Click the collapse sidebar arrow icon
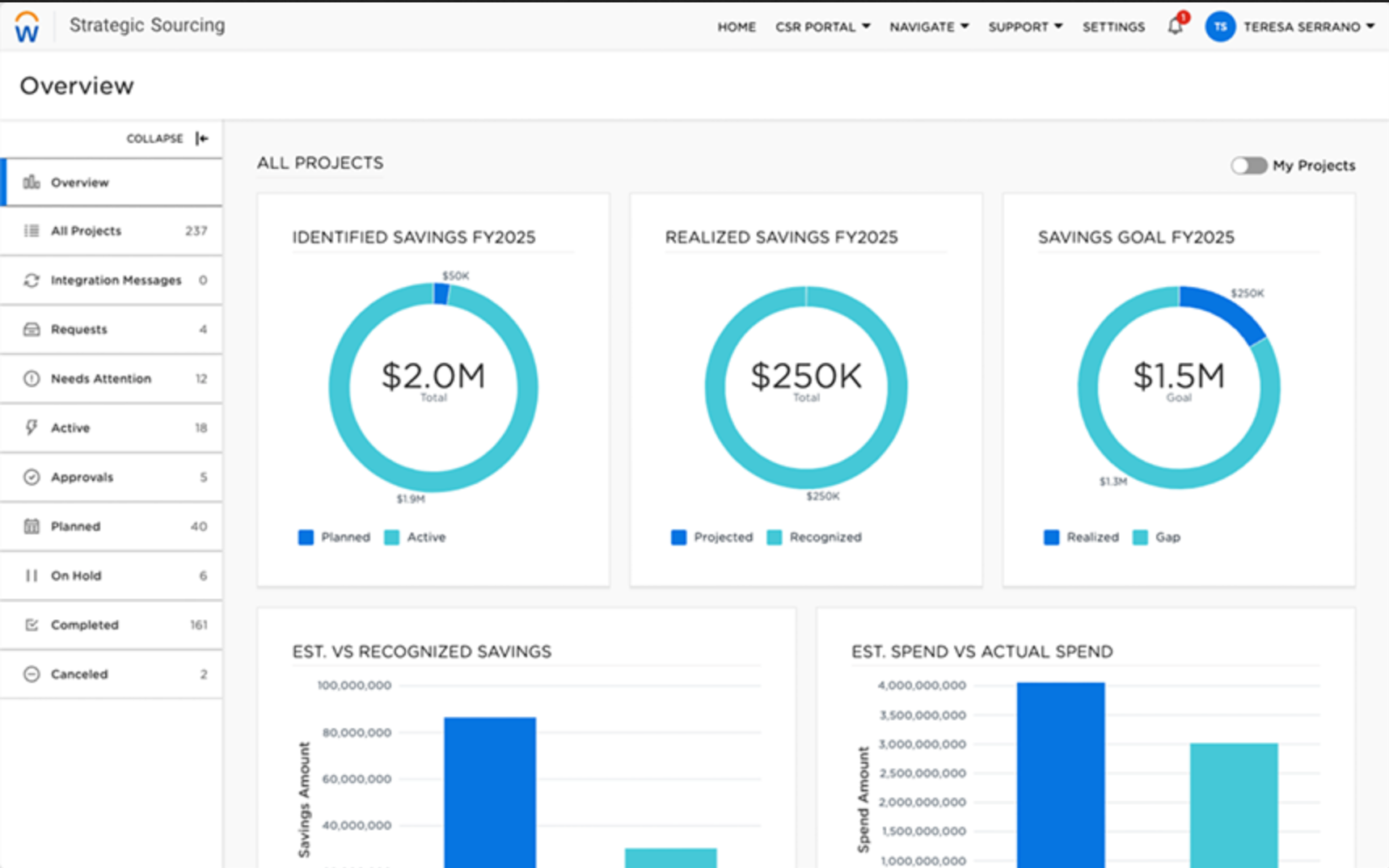This screenshot has width=1389, height=868. click(x=202, y=138)
